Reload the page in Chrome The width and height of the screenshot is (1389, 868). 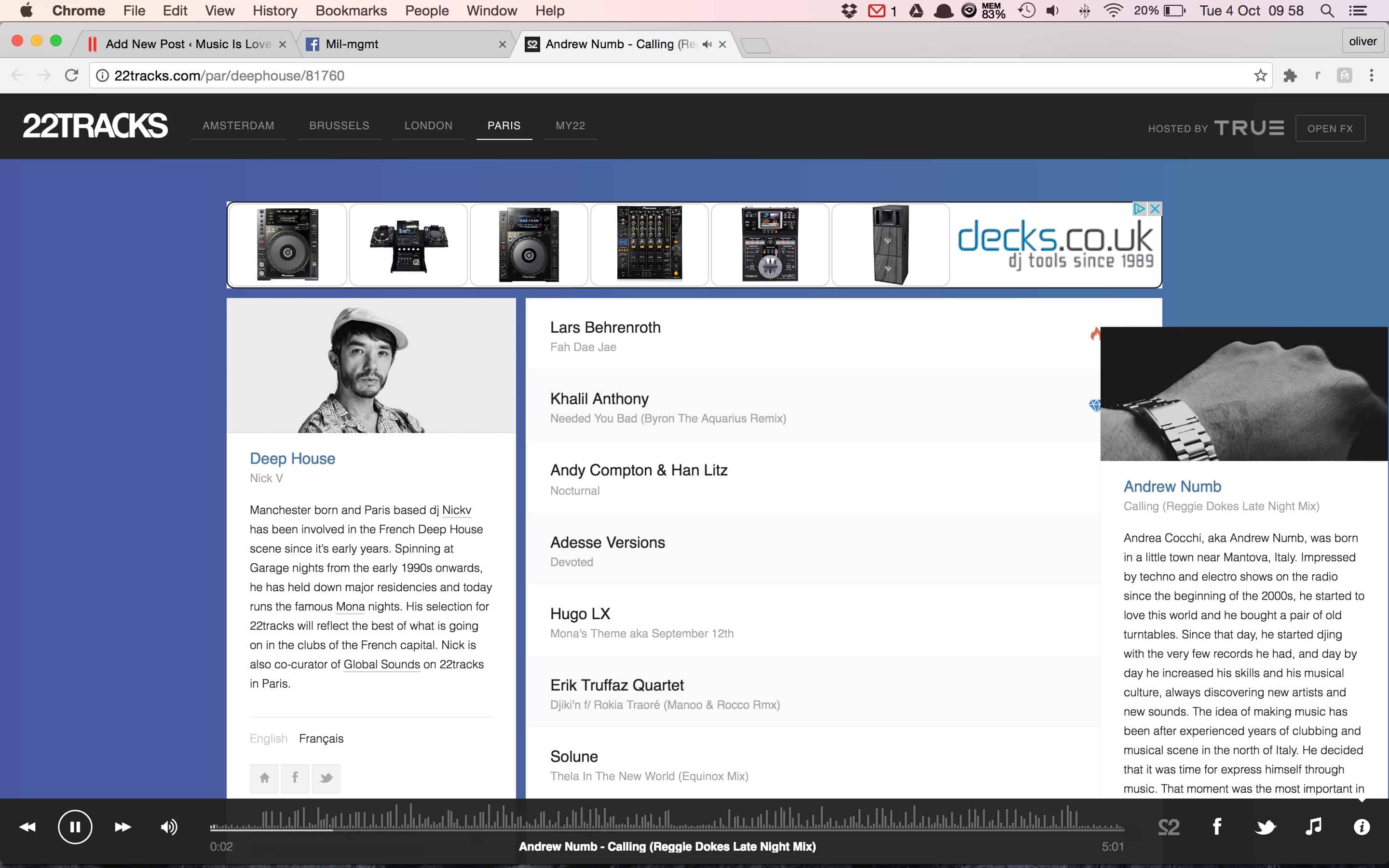point(71,75)
